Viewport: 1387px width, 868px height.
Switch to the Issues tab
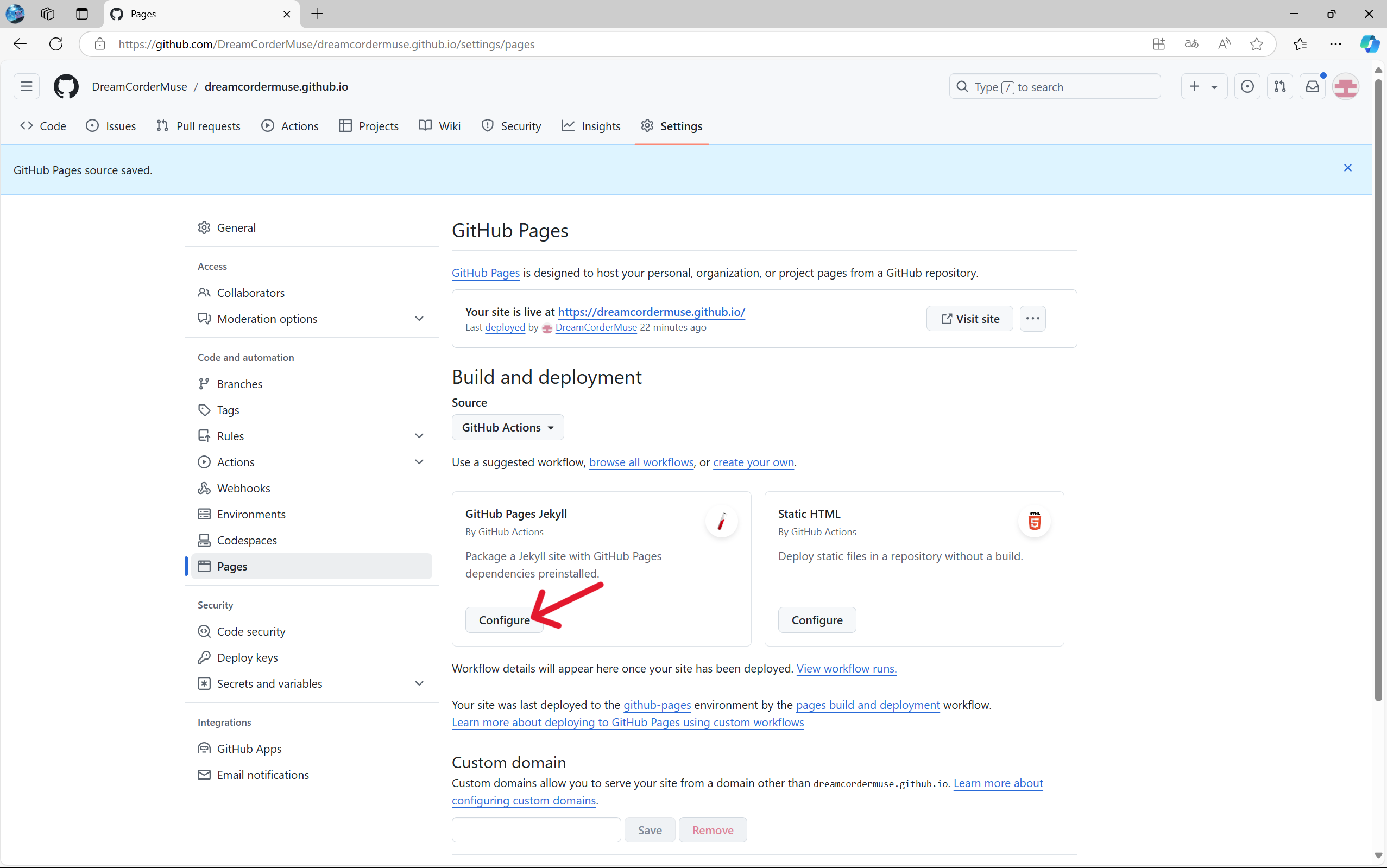pyautogui.click(x=111, y=126)
